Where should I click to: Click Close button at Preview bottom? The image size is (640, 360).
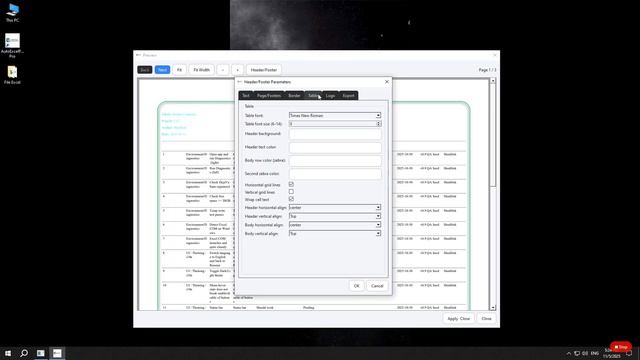point(486,318)
